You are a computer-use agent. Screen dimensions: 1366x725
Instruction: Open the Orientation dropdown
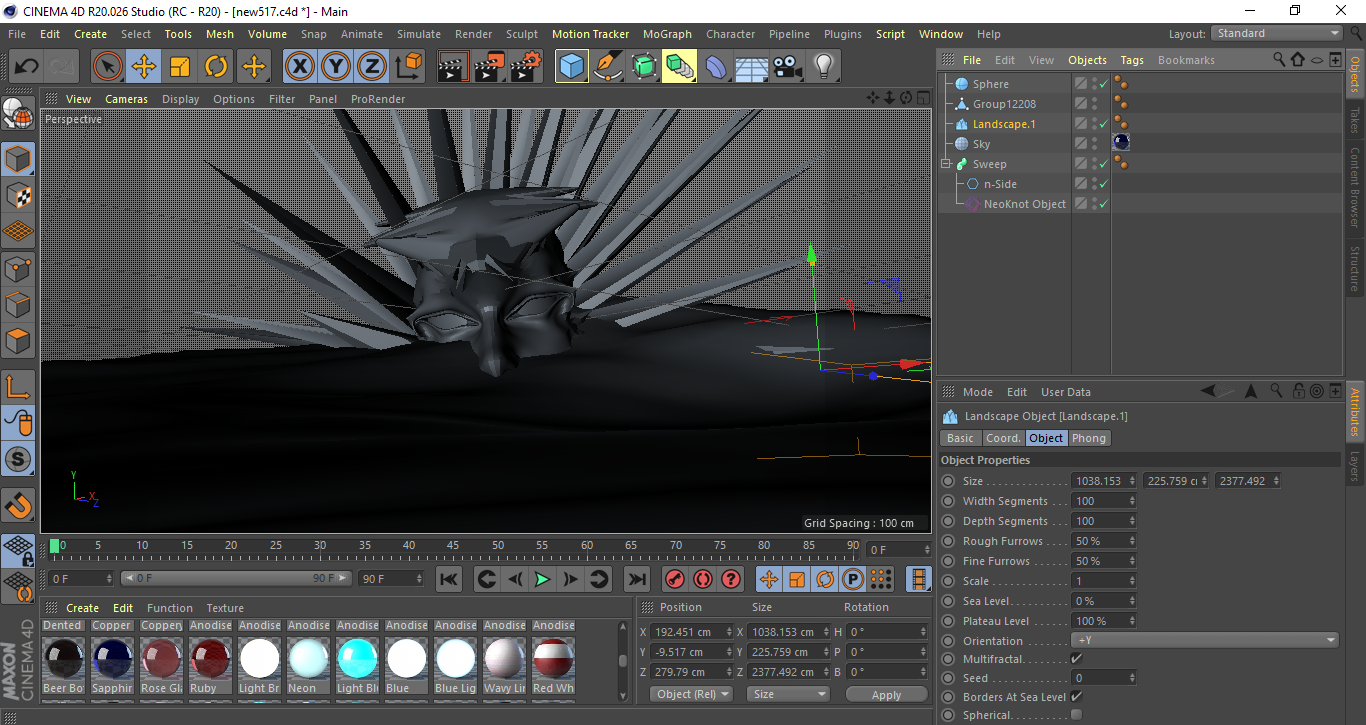coord(1204,640)
